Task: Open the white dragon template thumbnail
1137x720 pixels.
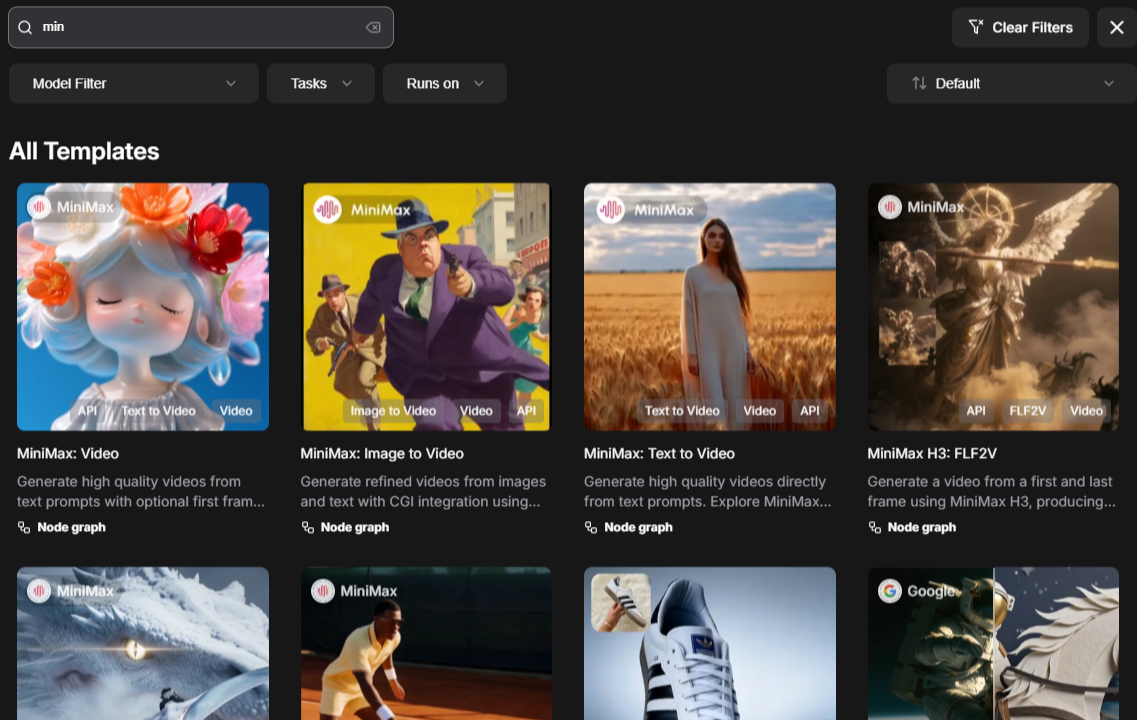Action: (143, 644)
